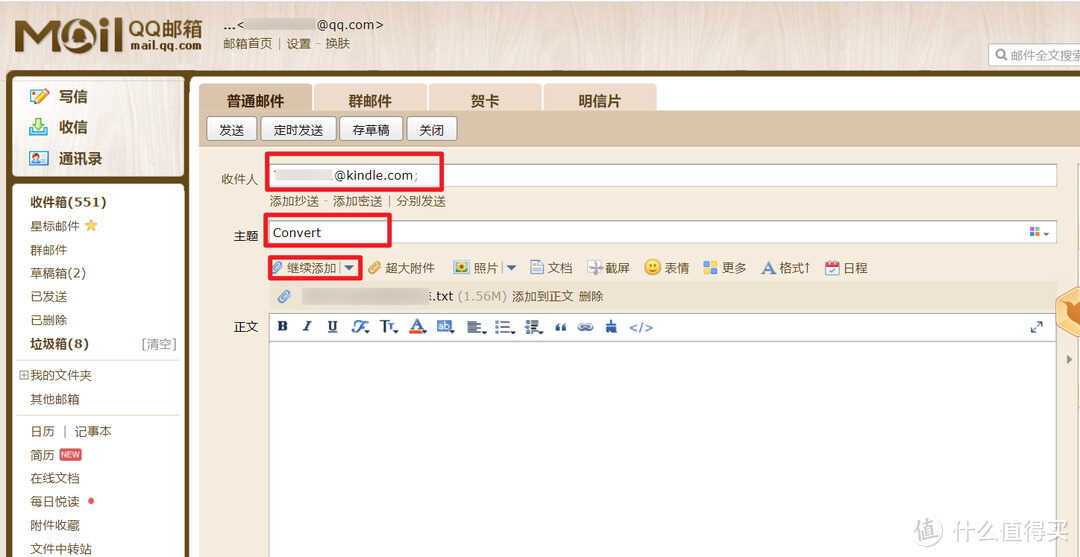Click 更多 for more insert options

[725, 268]
